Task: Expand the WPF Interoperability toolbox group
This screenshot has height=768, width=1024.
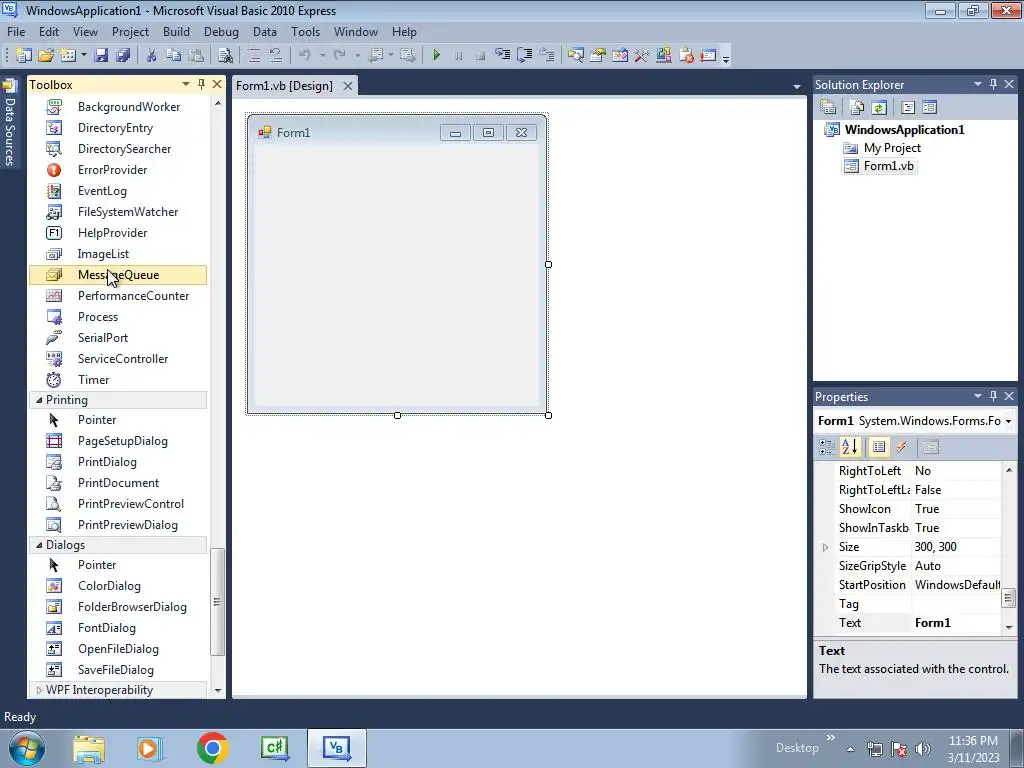Action: 39,690
